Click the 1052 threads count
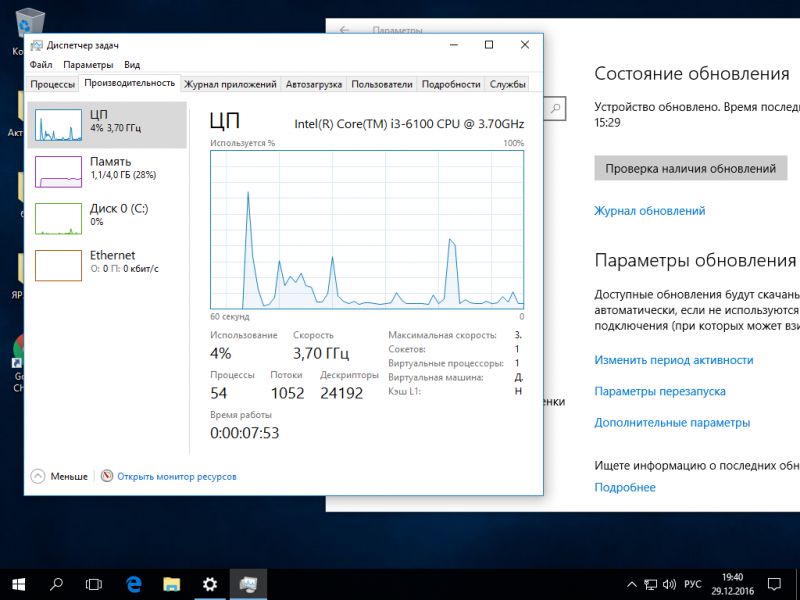 [x=287, y=393]
